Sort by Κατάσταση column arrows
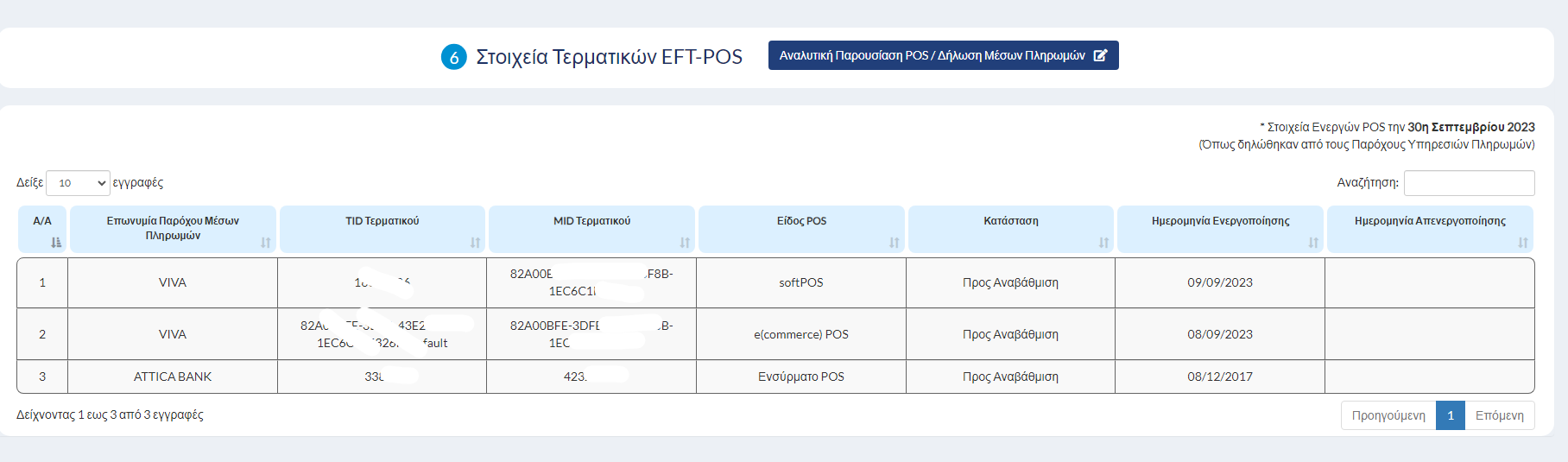The image size is (1568, 462). 1103,243
